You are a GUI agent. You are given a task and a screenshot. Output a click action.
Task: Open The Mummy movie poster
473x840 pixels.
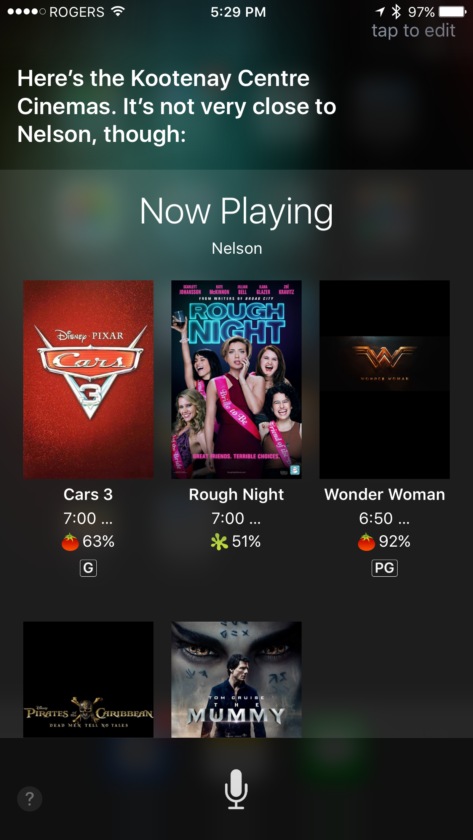tap(236, 679)
